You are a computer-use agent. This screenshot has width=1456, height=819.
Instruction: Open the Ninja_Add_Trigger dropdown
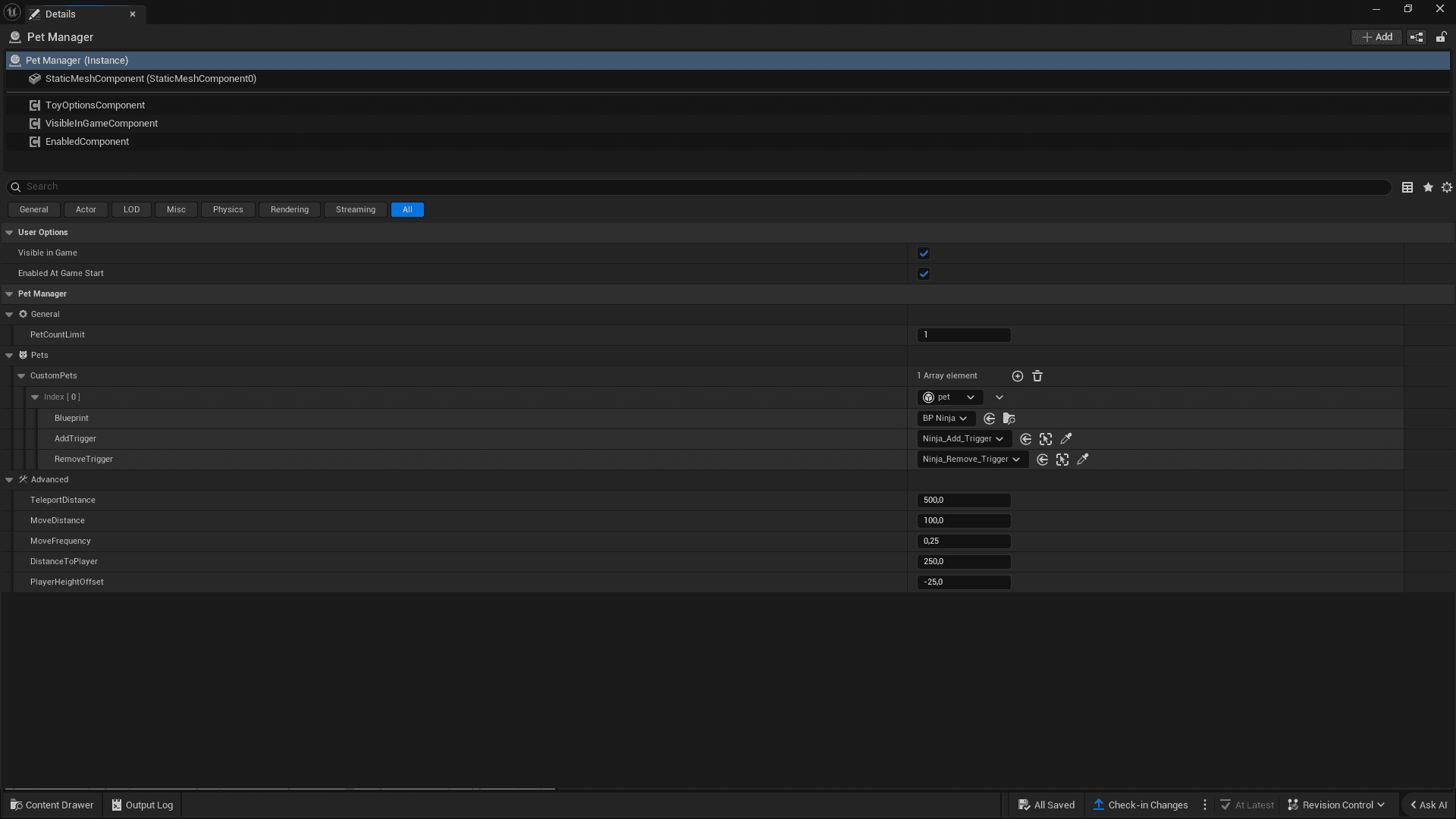click(x=963, y=439)
